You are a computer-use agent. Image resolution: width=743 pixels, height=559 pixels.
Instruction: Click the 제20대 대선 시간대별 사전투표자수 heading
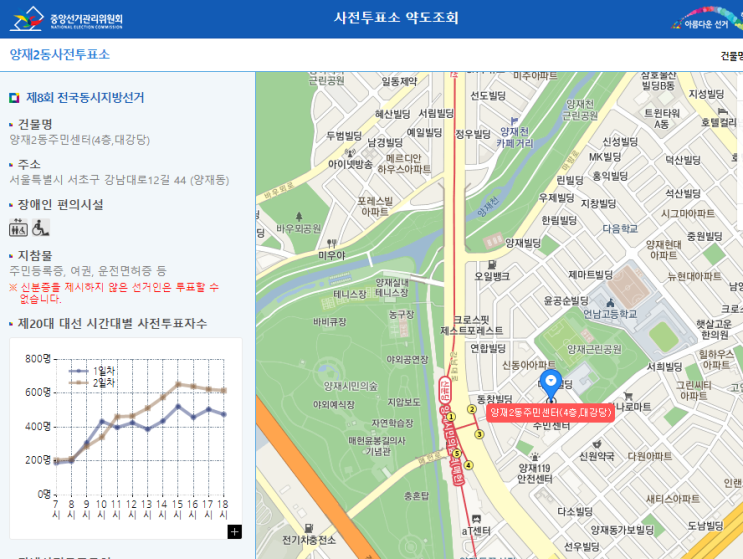pos(112,324)
